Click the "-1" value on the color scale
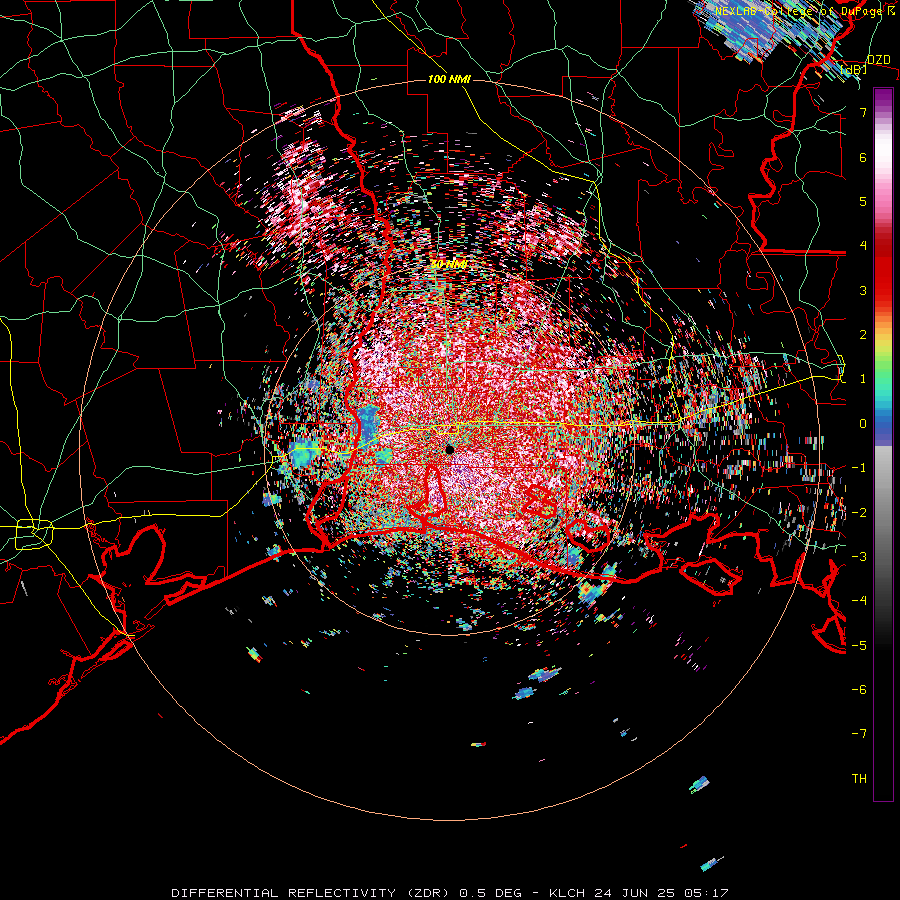This screenshot has width=900, height=900. (x=859, y=468)
